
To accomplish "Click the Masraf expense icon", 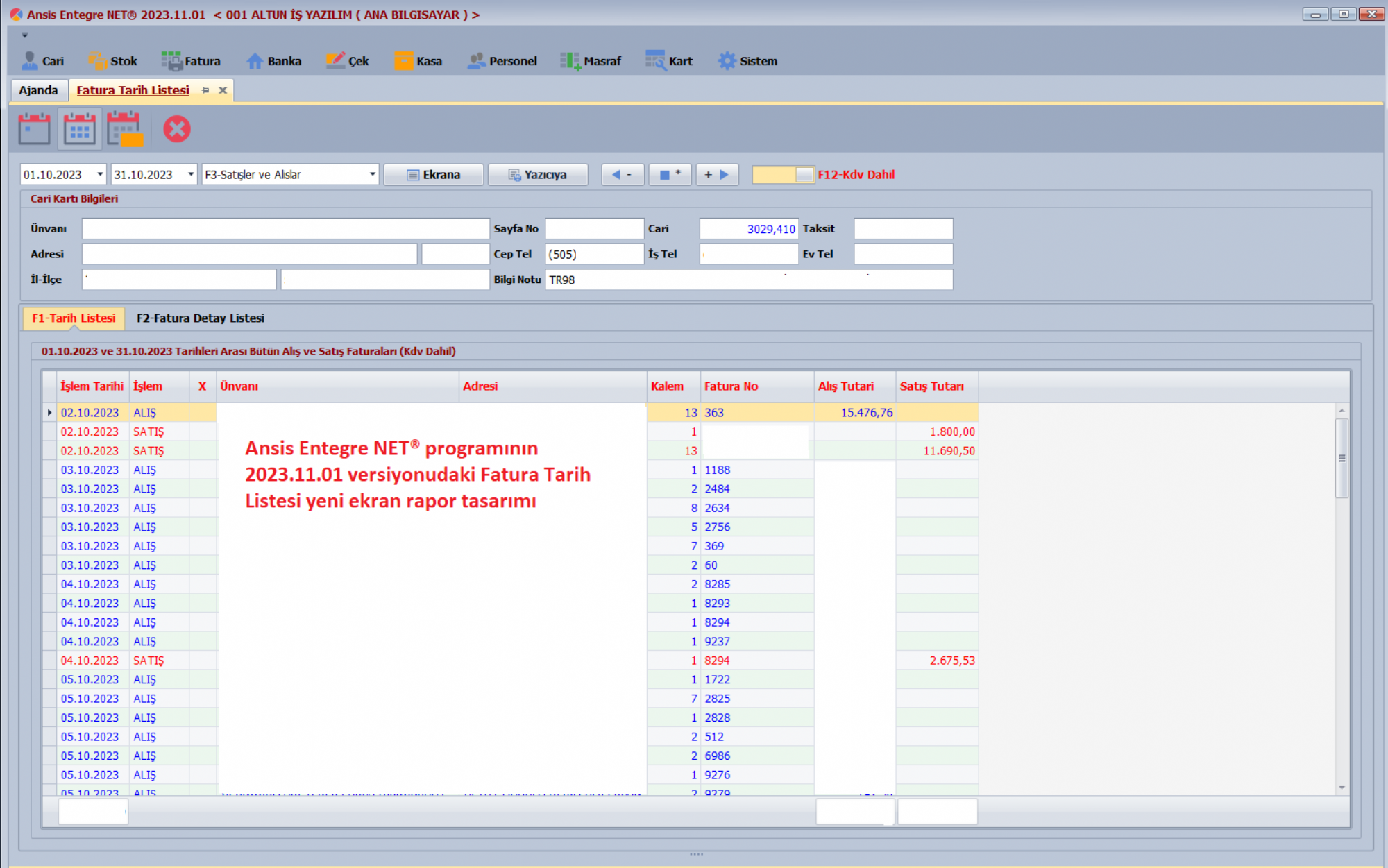I will 570,61.
